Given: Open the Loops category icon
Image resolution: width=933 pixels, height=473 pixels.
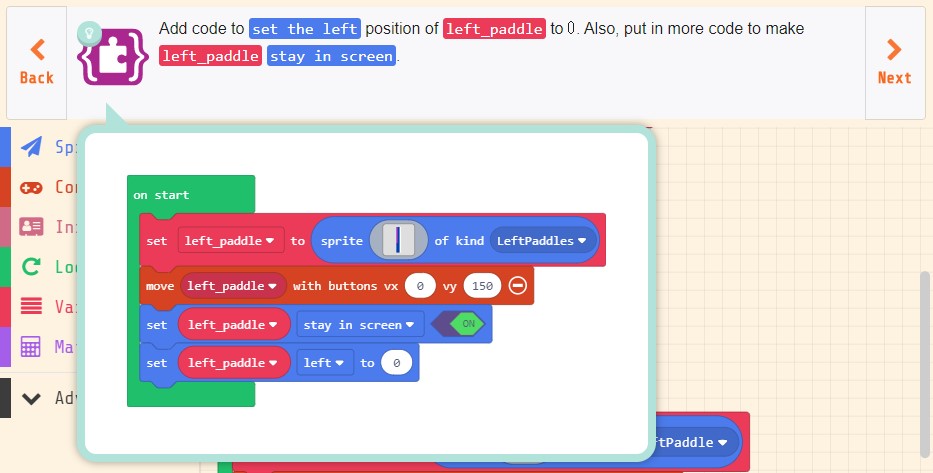Looking at the screenshot, I should click(31, 267).
